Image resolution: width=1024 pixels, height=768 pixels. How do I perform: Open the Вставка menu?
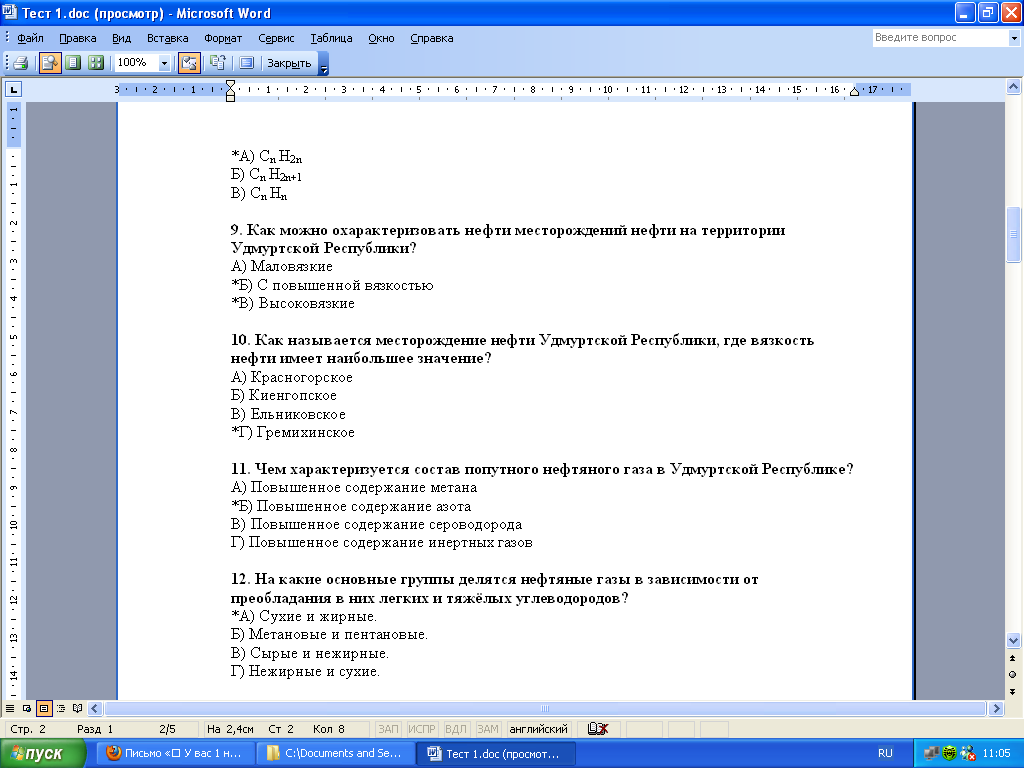tap(168, 38)
